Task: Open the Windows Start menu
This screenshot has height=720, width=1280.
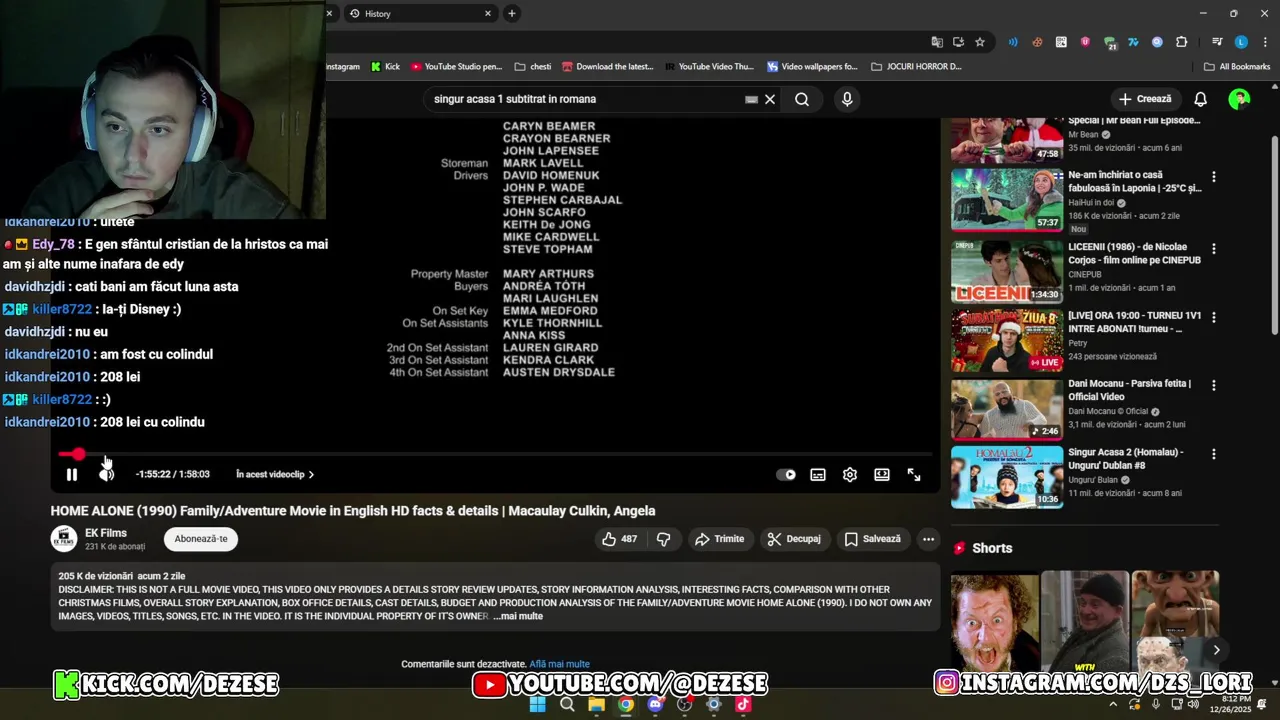Action: (x=537, y=704)
